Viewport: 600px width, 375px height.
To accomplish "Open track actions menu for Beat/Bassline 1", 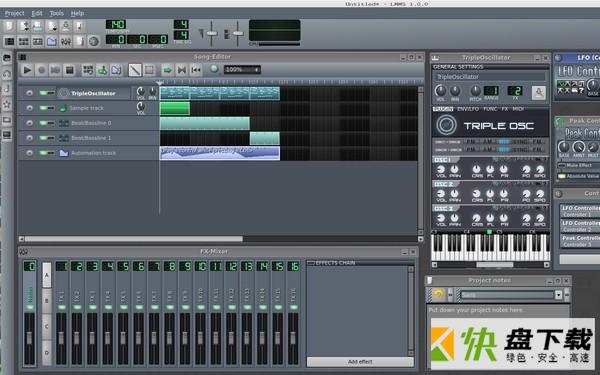I will [x=29, y=138].
